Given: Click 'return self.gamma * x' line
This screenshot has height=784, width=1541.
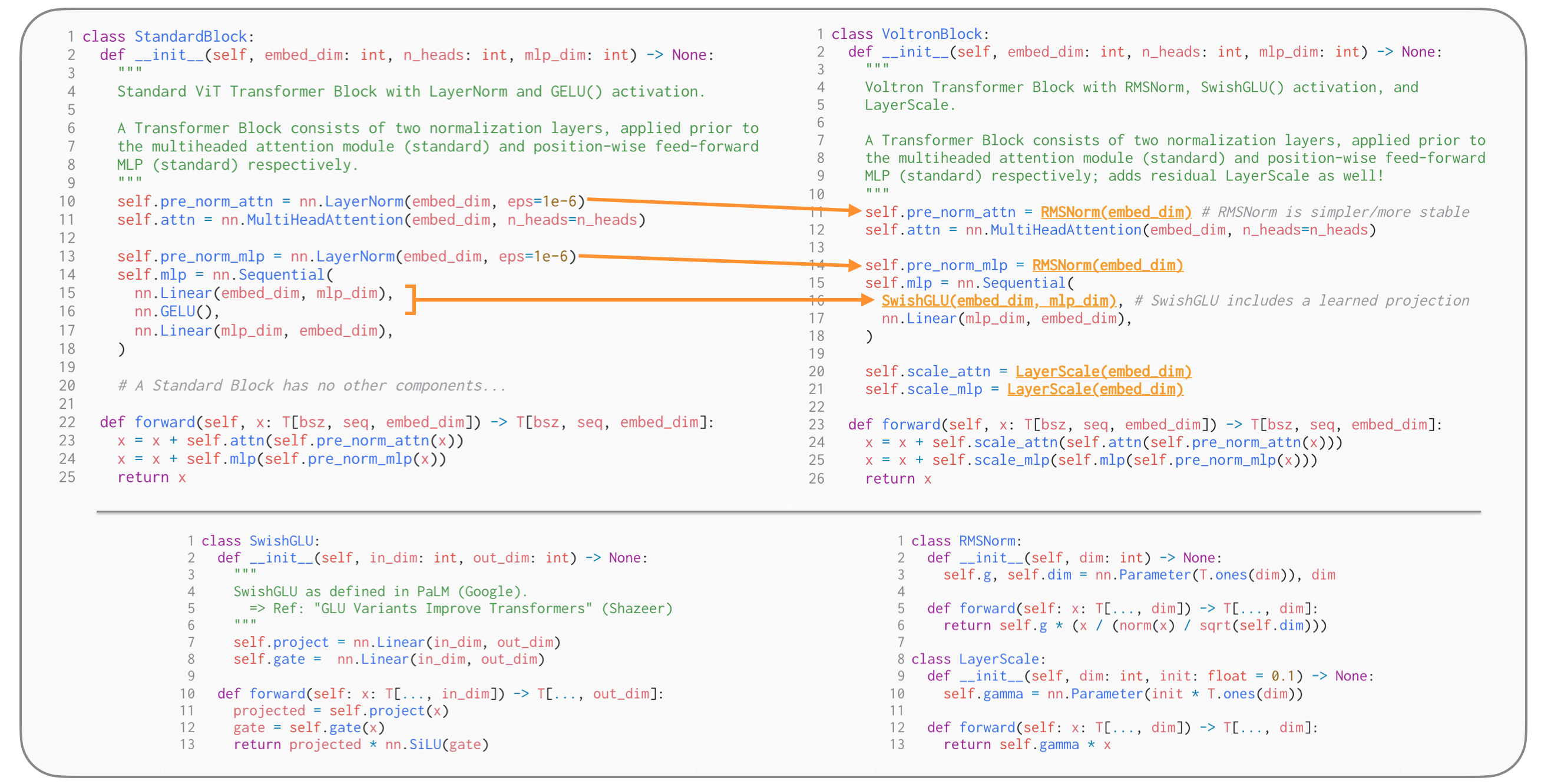Looking at the screenshot, I should pos(1027,745).
